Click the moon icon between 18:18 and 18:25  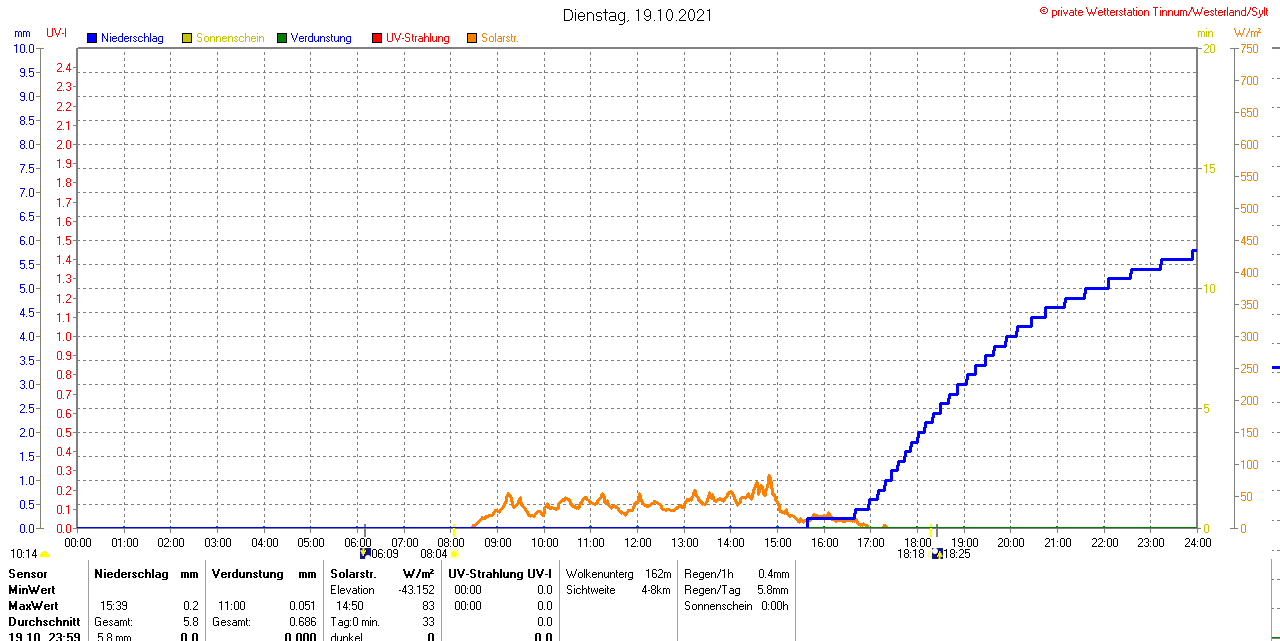coord(936,553)
